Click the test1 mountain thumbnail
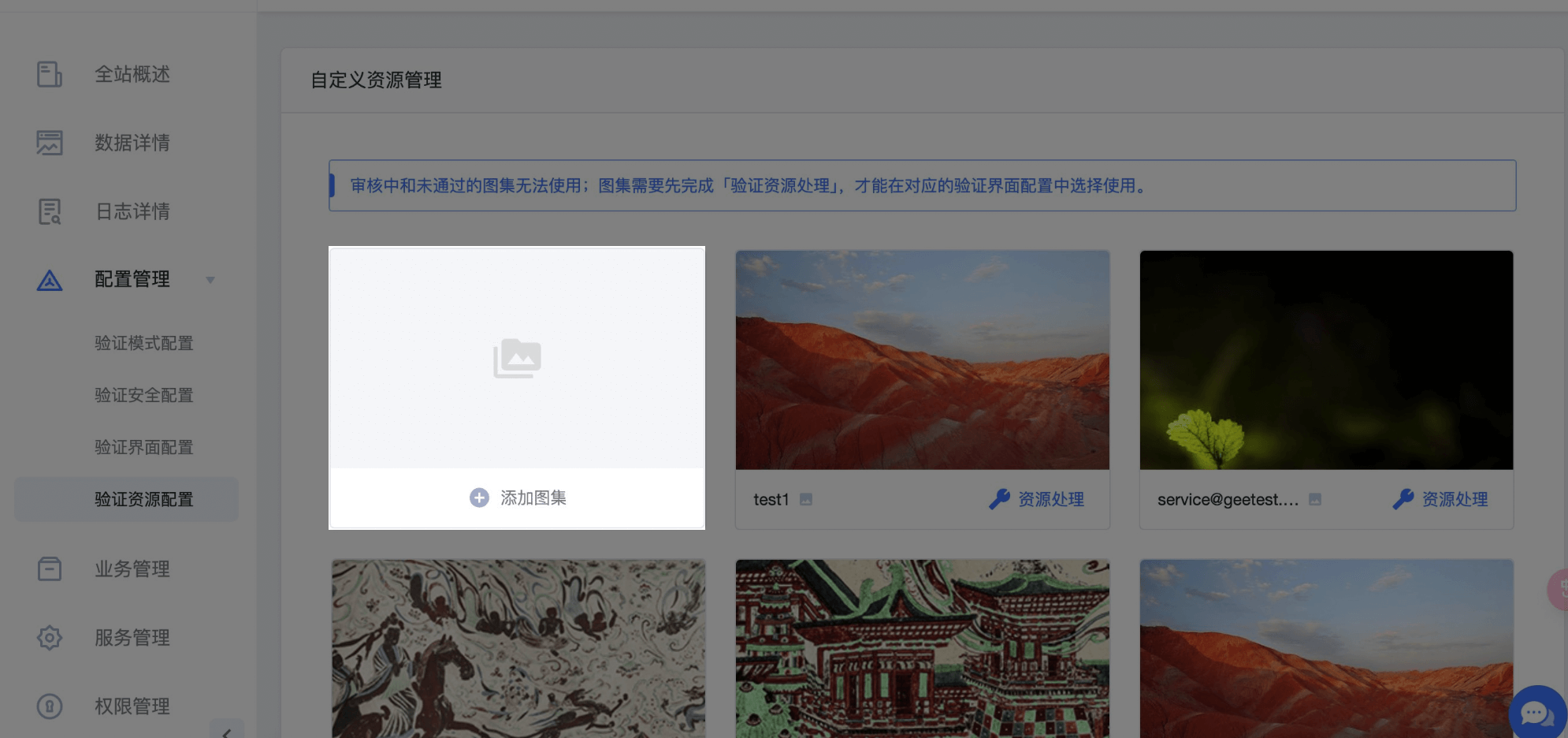Viewport: 1568px width, 738px height. click(921, 360)
